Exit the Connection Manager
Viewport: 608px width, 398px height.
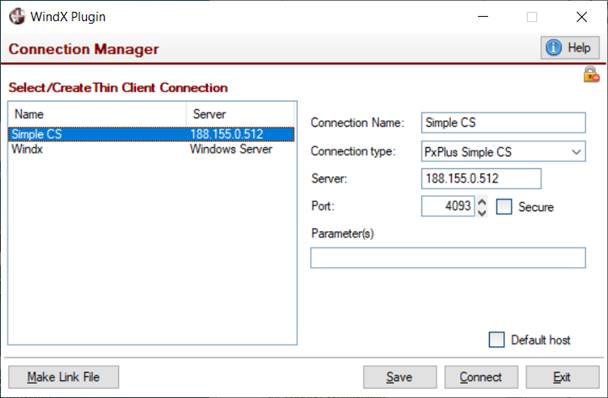coord(562,377)
